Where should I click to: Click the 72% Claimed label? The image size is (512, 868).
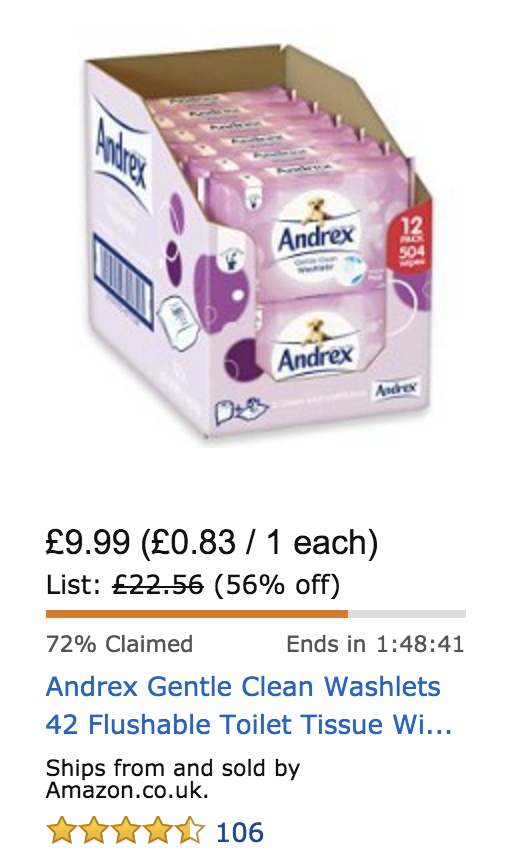[120, 644]
